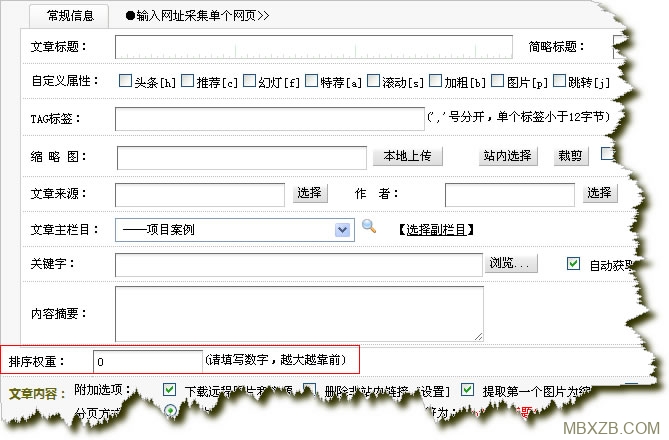Image resolution: width=669 pixels, height=440 pixels.
Task: Check the 图片[p] attribute box
Action: [x=497, y=80]
